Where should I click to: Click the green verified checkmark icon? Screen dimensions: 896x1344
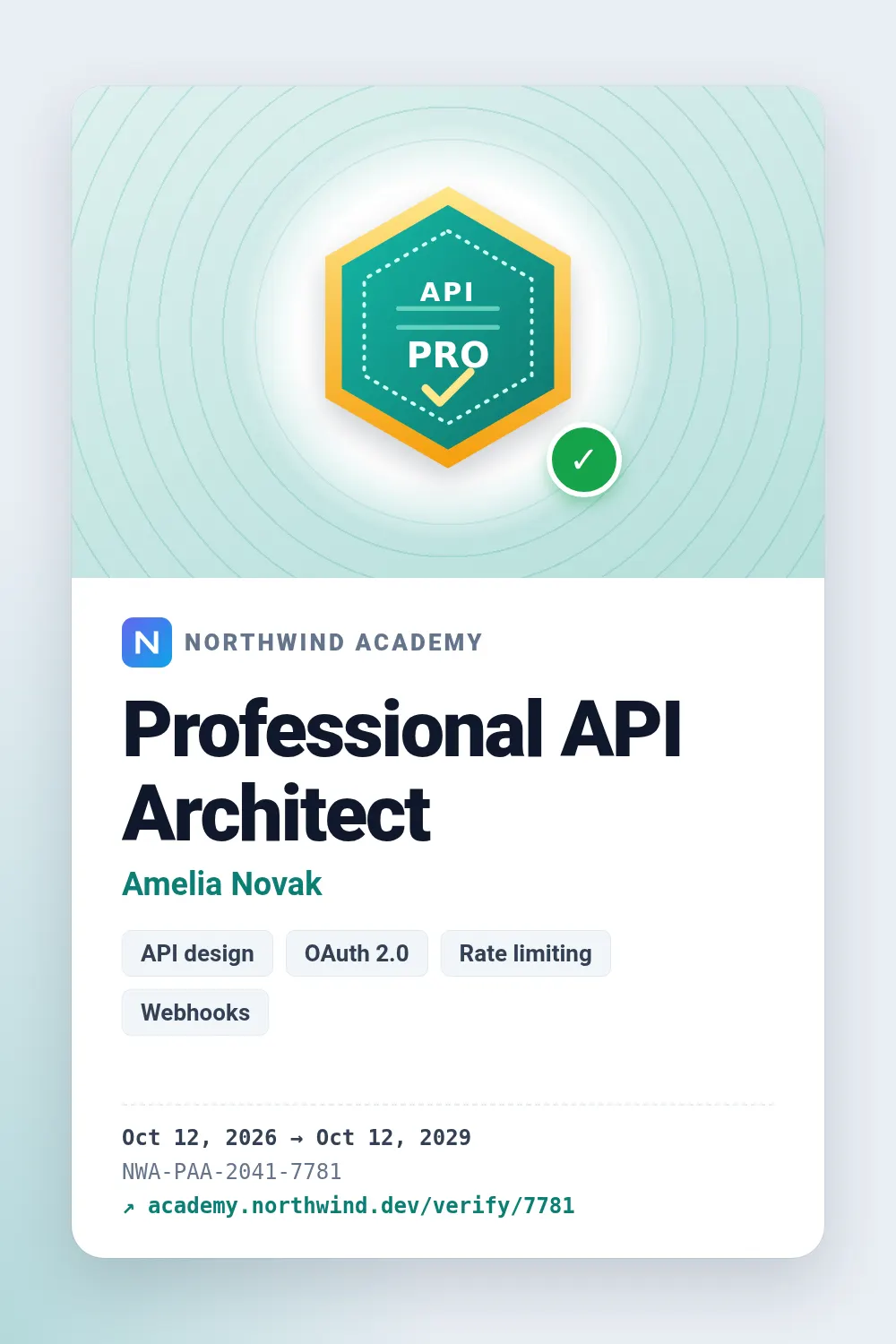[584, 460]
